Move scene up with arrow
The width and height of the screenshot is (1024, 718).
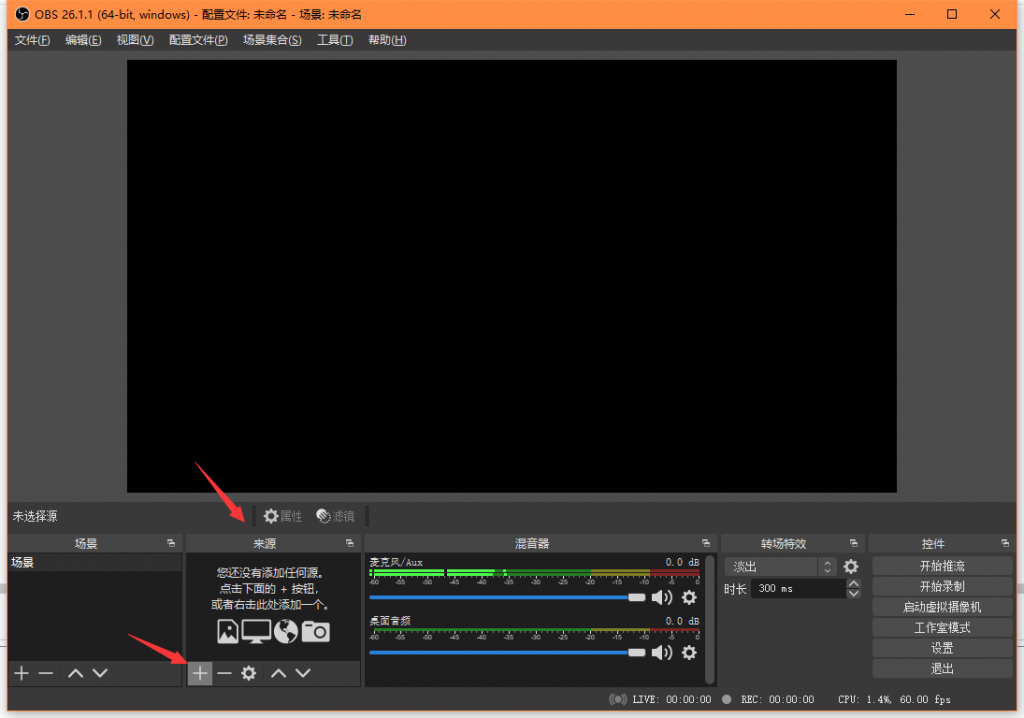(76, 673)
